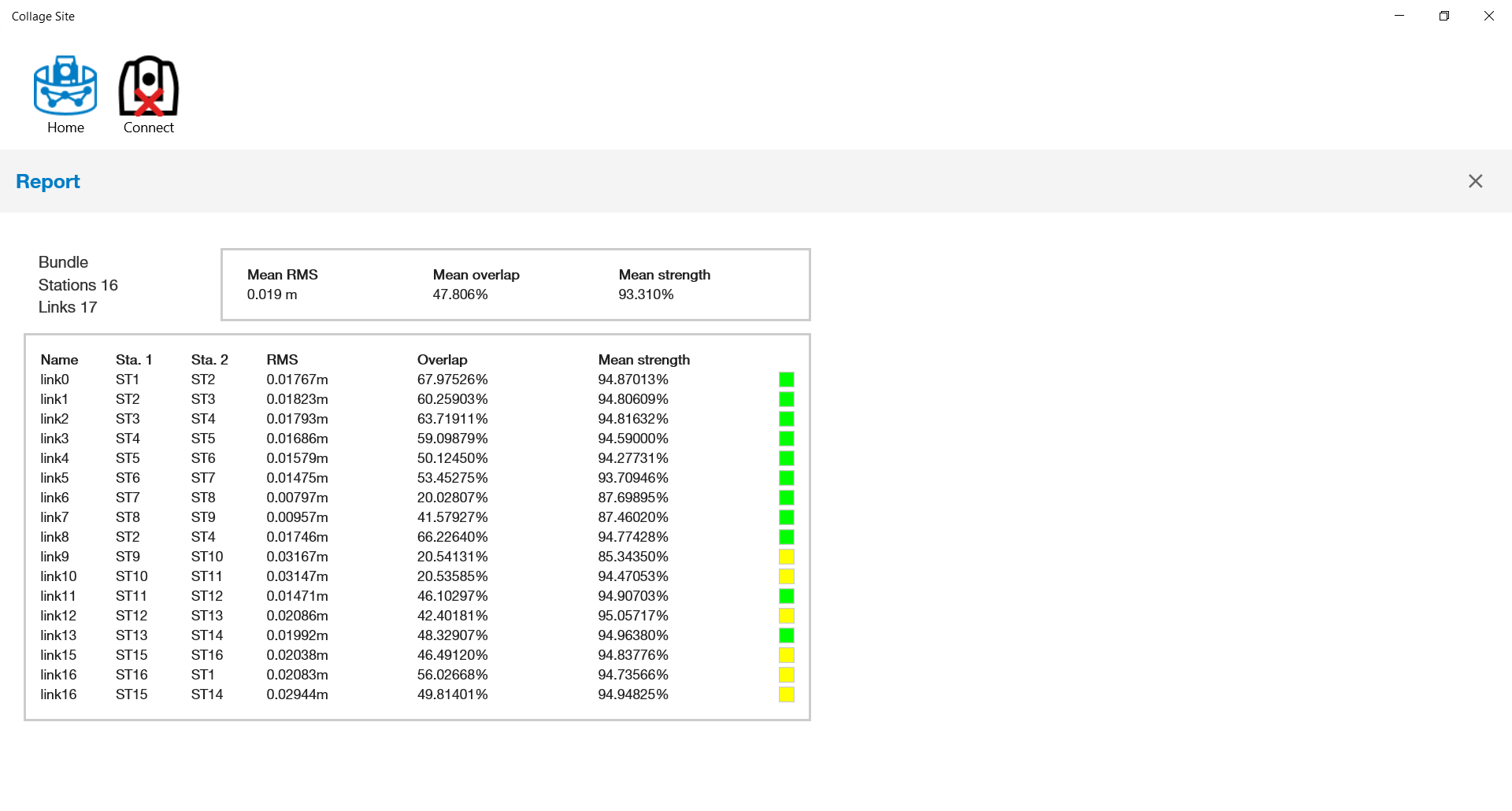Click the Name column header

[x=59, y=360]
